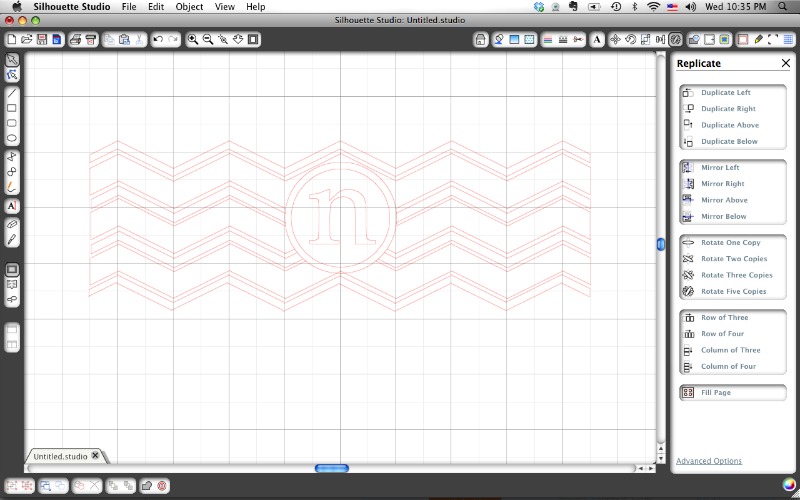Screen dimensions: 800x500
Task: Select the Line drawing tool
Action: pos(12,92)
